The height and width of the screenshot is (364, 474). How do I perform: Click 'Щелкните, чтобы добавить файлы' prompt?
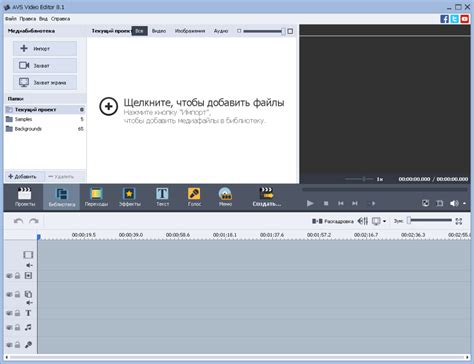pos(204,102)
